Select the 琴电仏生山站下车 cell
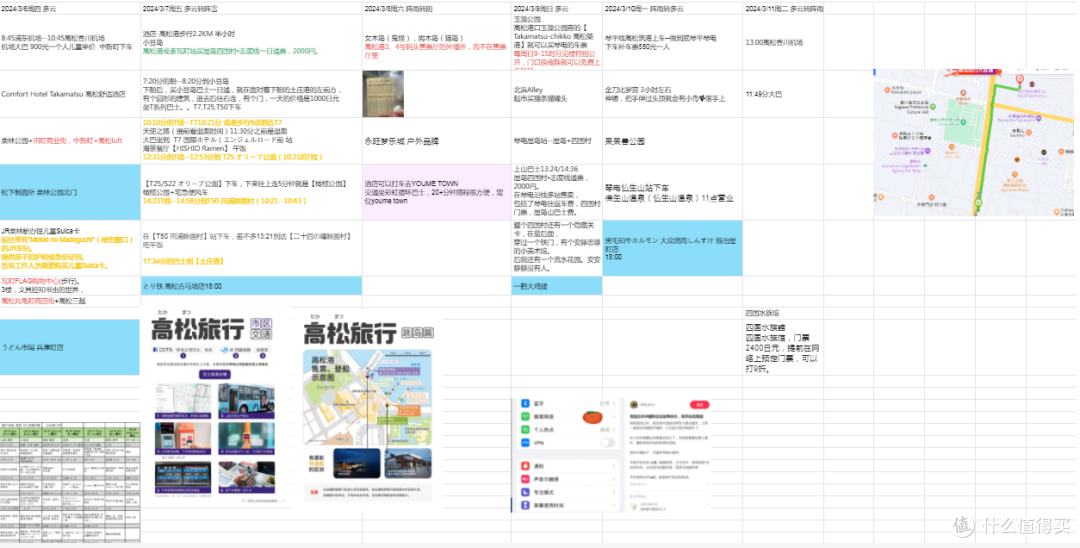1080x548 pixels. [x=672, y=192]
